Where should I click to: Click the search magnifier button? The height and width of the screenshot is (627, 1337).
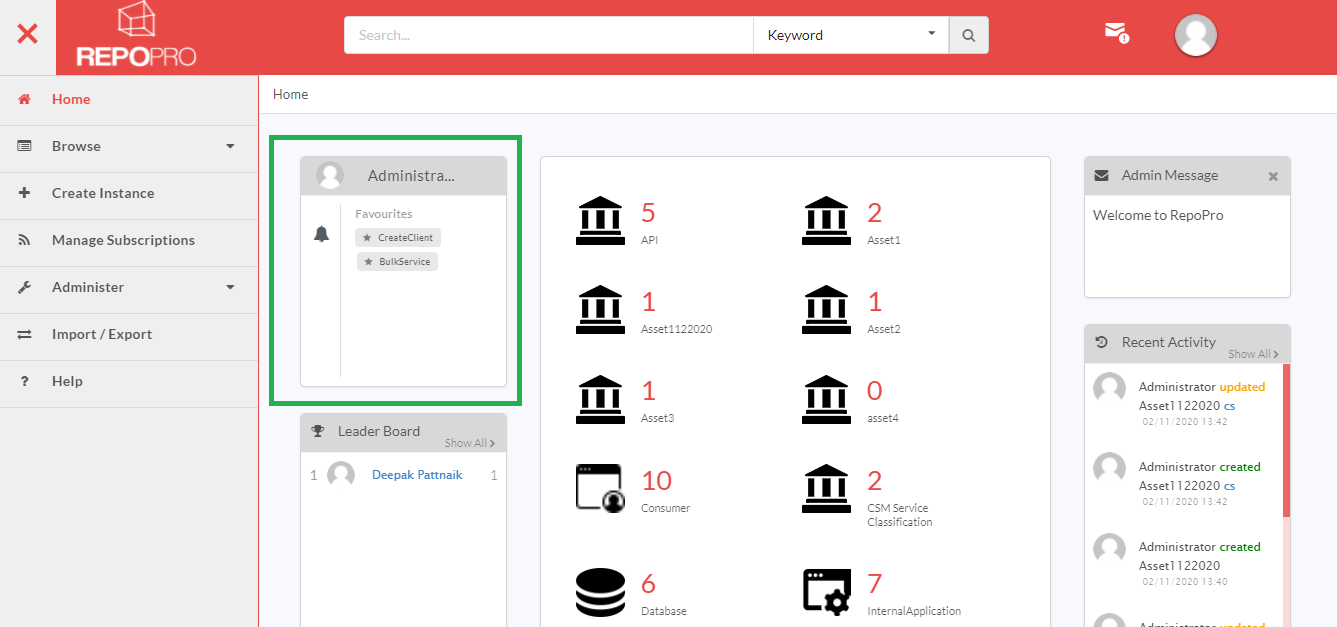click(x=968, y=35)
